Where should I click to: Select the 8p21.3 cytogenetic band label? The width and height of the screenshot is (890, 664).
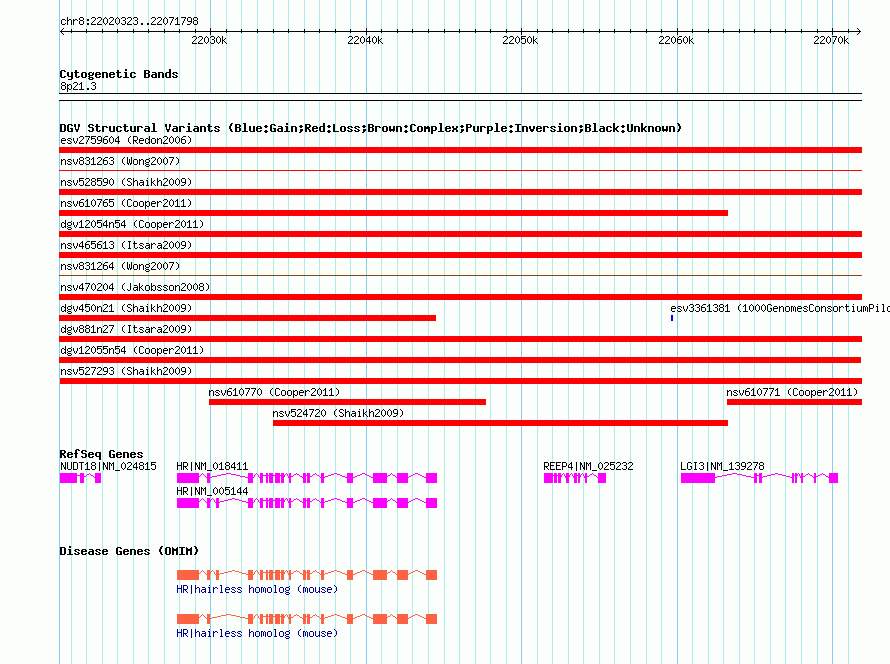(78, 87)
